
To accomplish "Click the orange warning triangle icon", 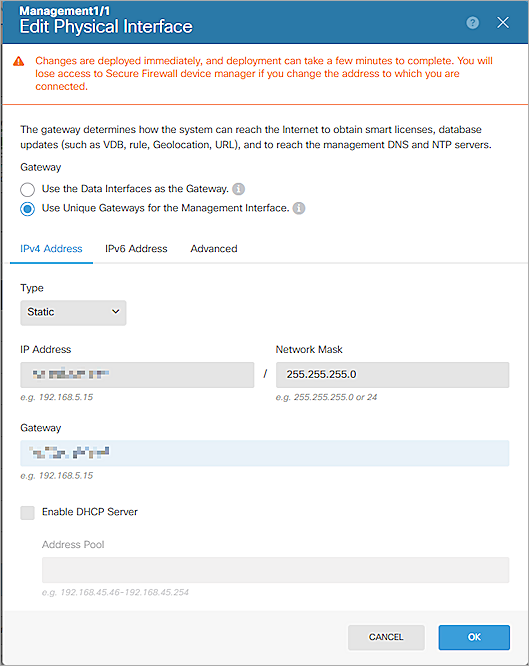I will coord(19,61).
